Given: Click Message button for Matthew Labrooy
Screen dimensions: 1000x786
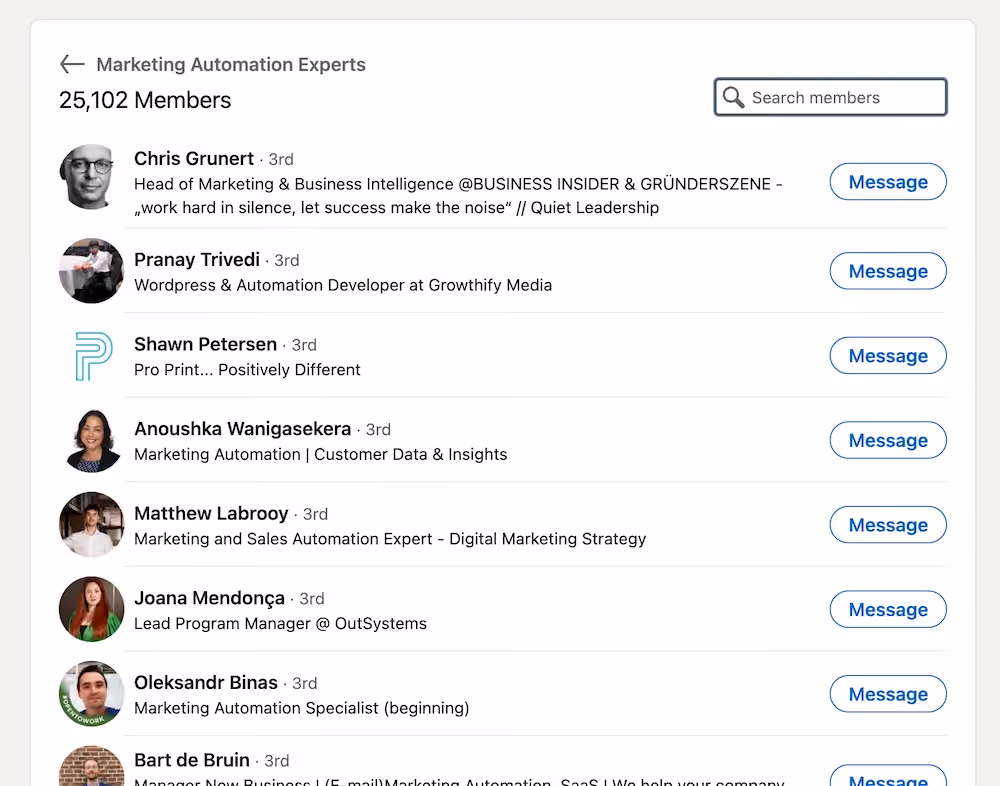Looking at the screenshot, I should coord(888,524).
